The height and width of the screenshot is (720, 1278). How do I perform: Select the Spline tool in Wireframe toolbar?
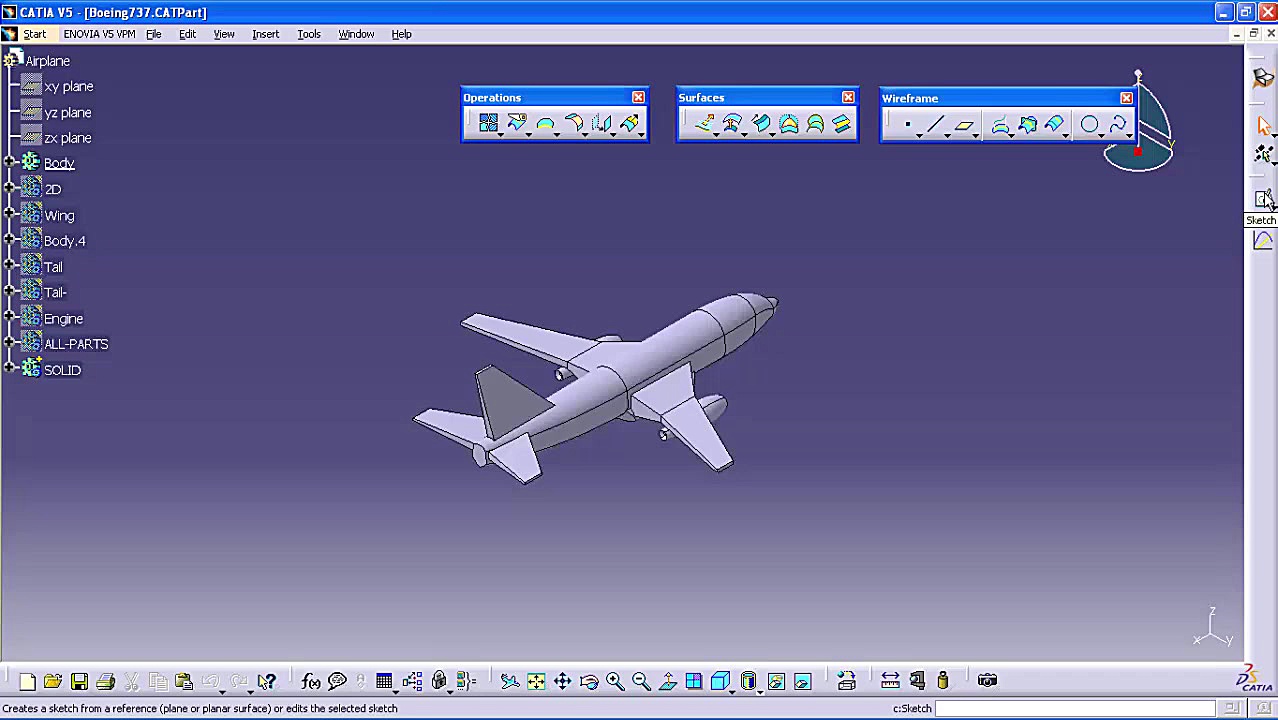pyautogui.click(x=1117, y=124)
